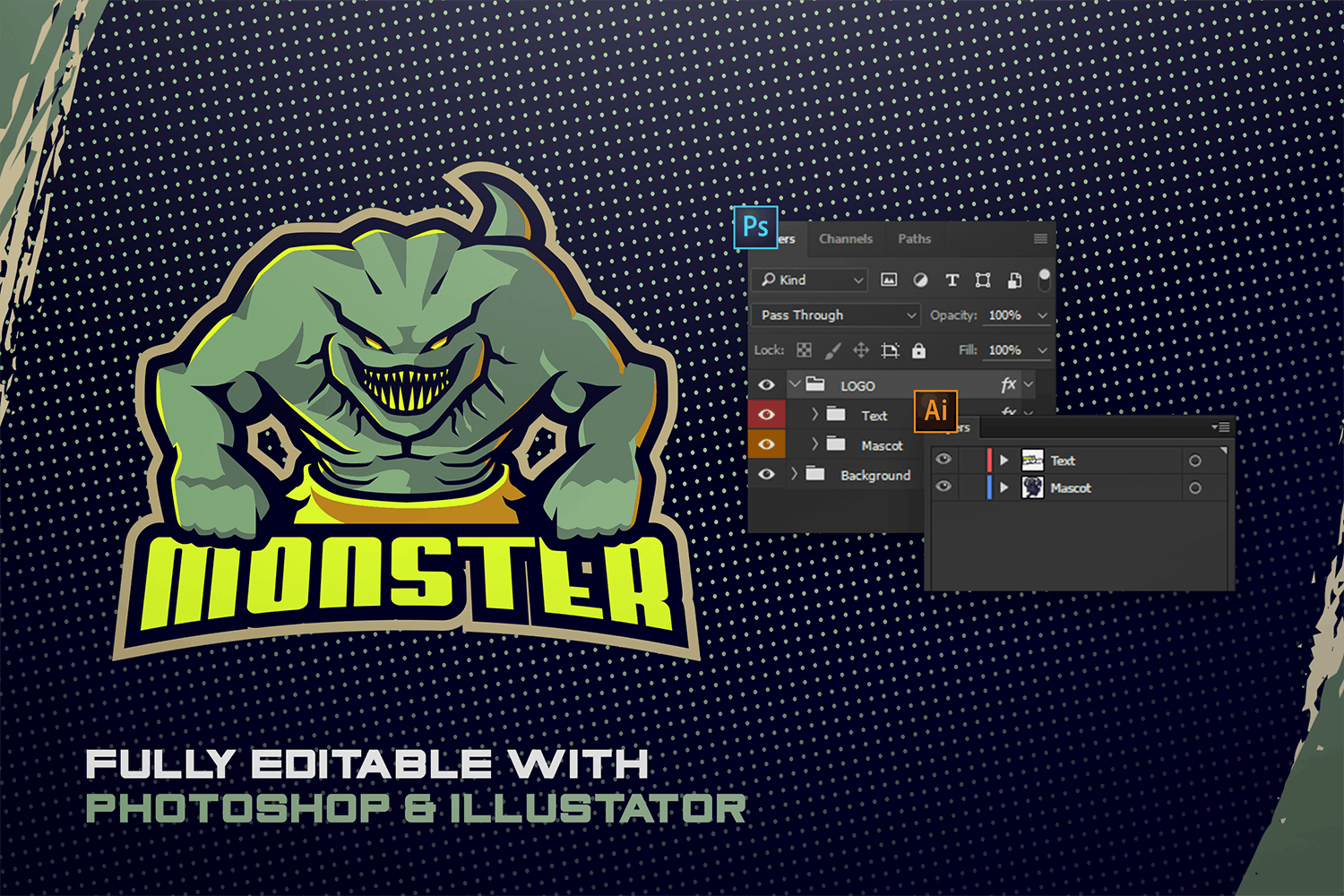Expand the Background group chevron
Image resolution: width=1344 pixels, height=896 pixels.
pyautogui.click(x=794, y=473)
